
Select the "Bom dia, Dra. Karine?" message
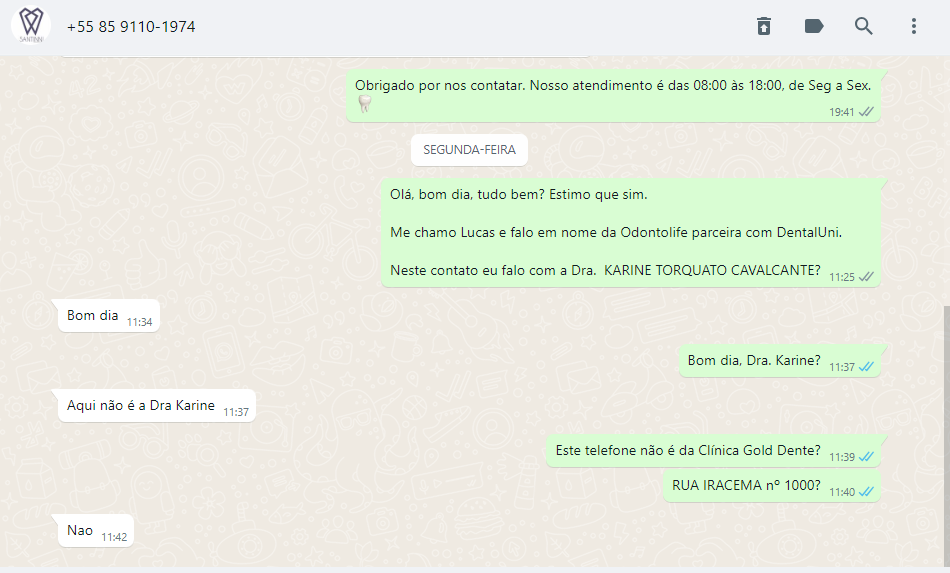point(779,361)
